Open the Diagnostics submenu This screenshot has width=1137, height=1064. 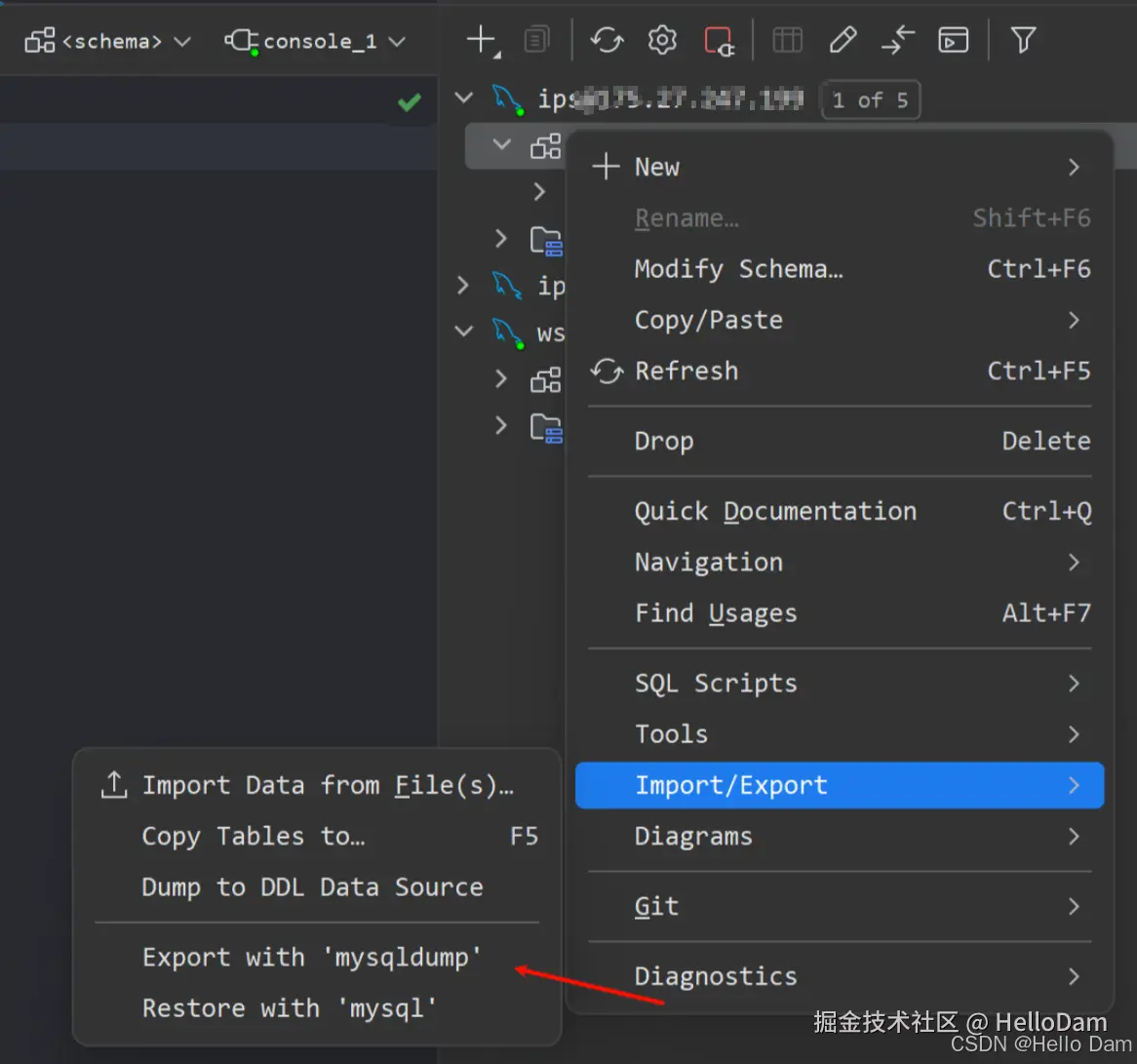tap(839, 976)
